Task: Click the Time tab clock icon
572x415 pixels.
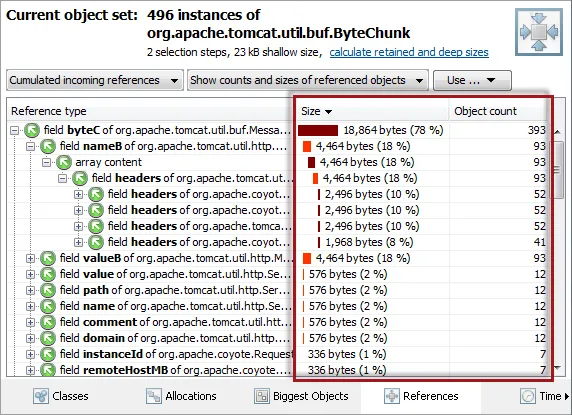Action: 528,396
